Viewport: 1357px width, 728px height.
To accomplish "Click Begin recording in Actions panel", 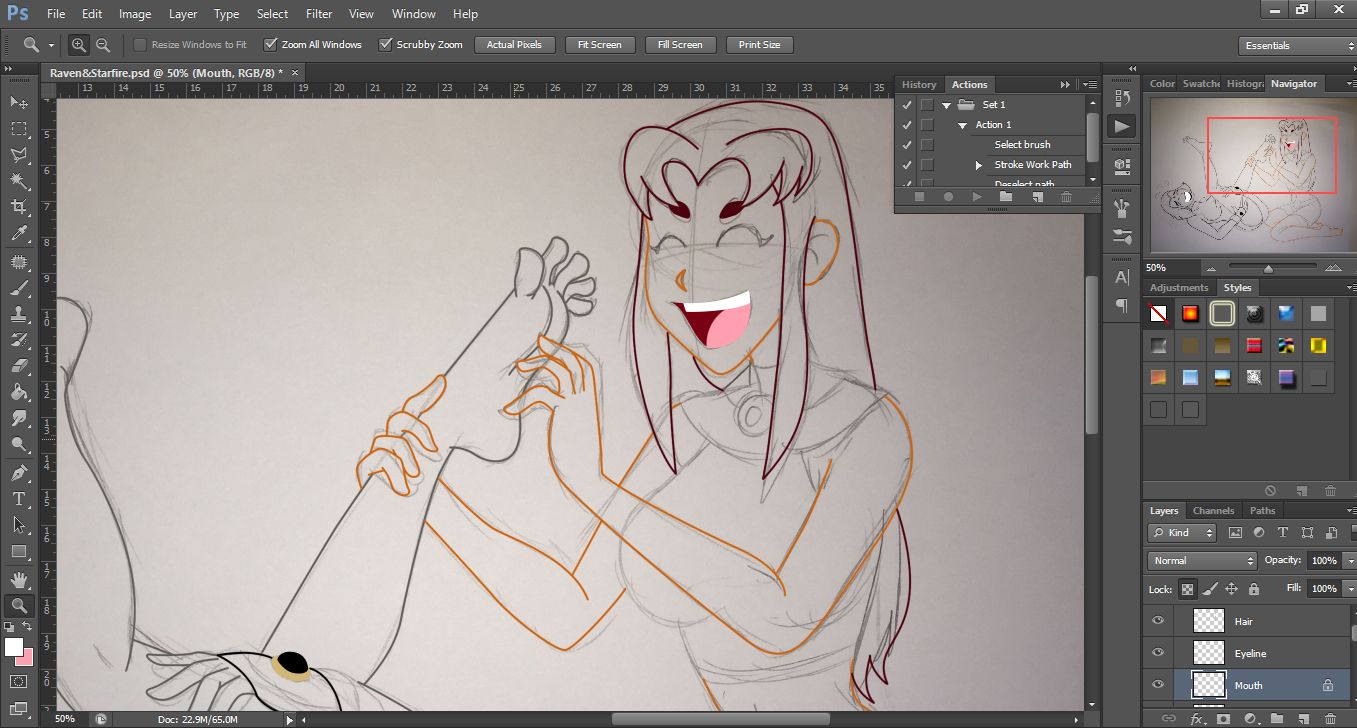I will coord(948,197).
